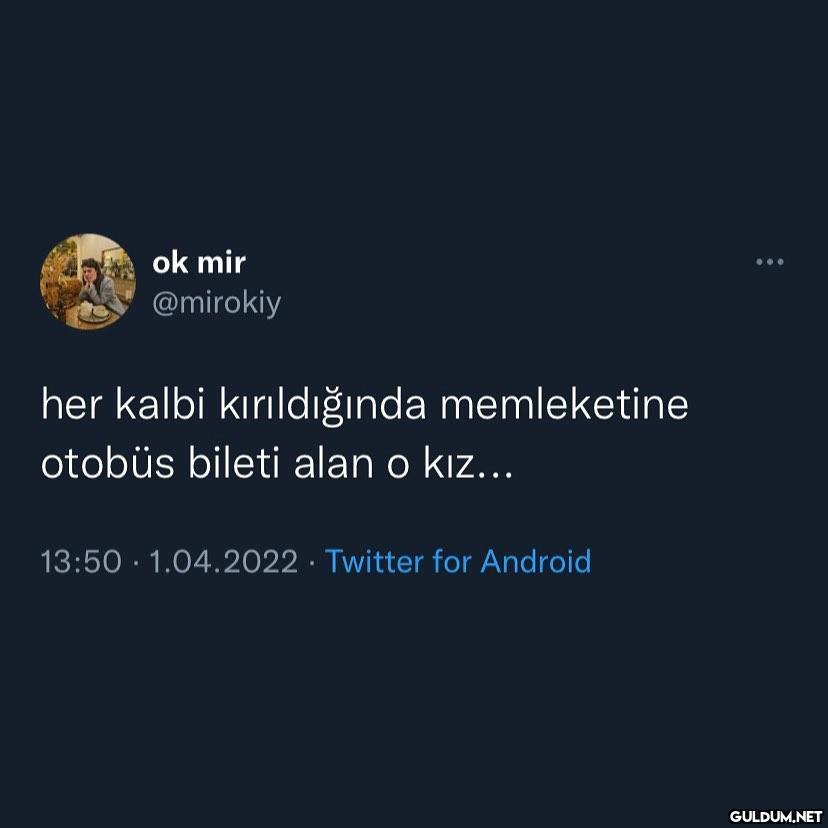
Task: Select the tweet's second line "otobüs bileti alan"
Action: (x=277, y=465)
